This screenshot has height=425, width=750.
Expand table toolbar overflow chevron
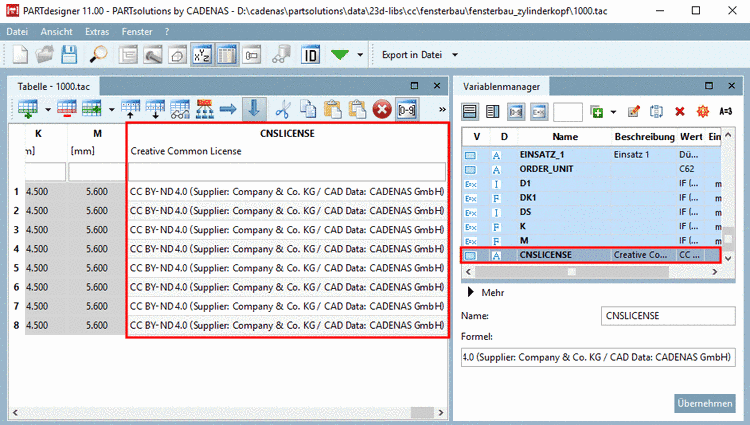442,109
